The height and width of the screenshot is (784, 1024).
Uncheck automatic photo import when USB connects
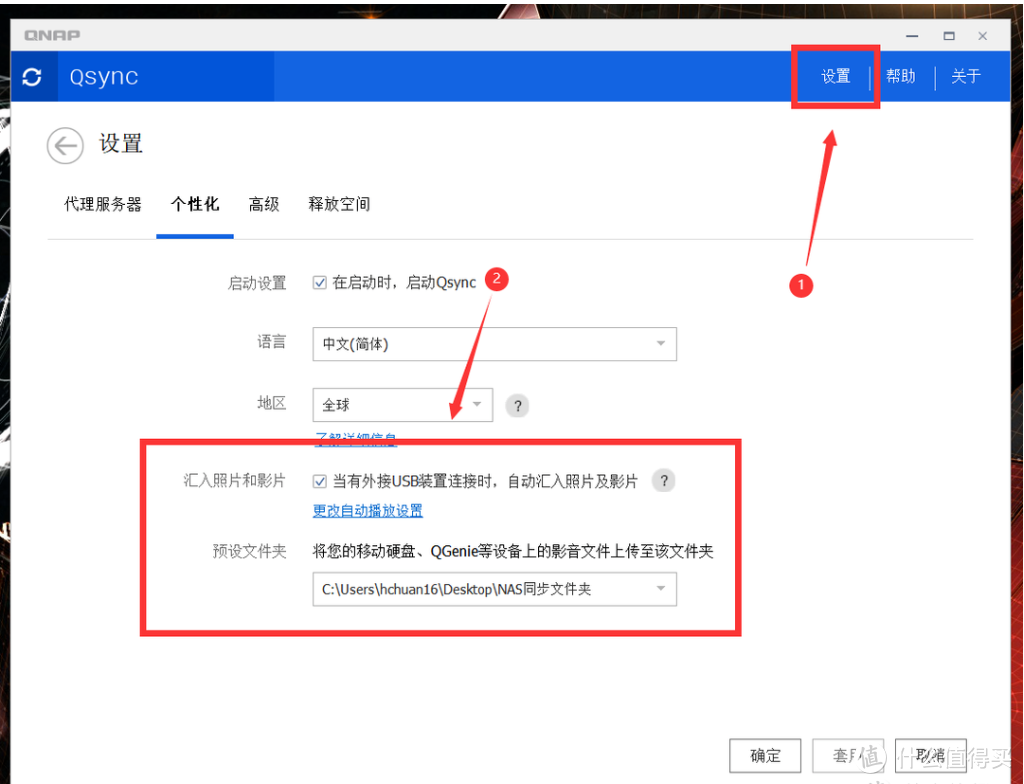click(318, 481)
